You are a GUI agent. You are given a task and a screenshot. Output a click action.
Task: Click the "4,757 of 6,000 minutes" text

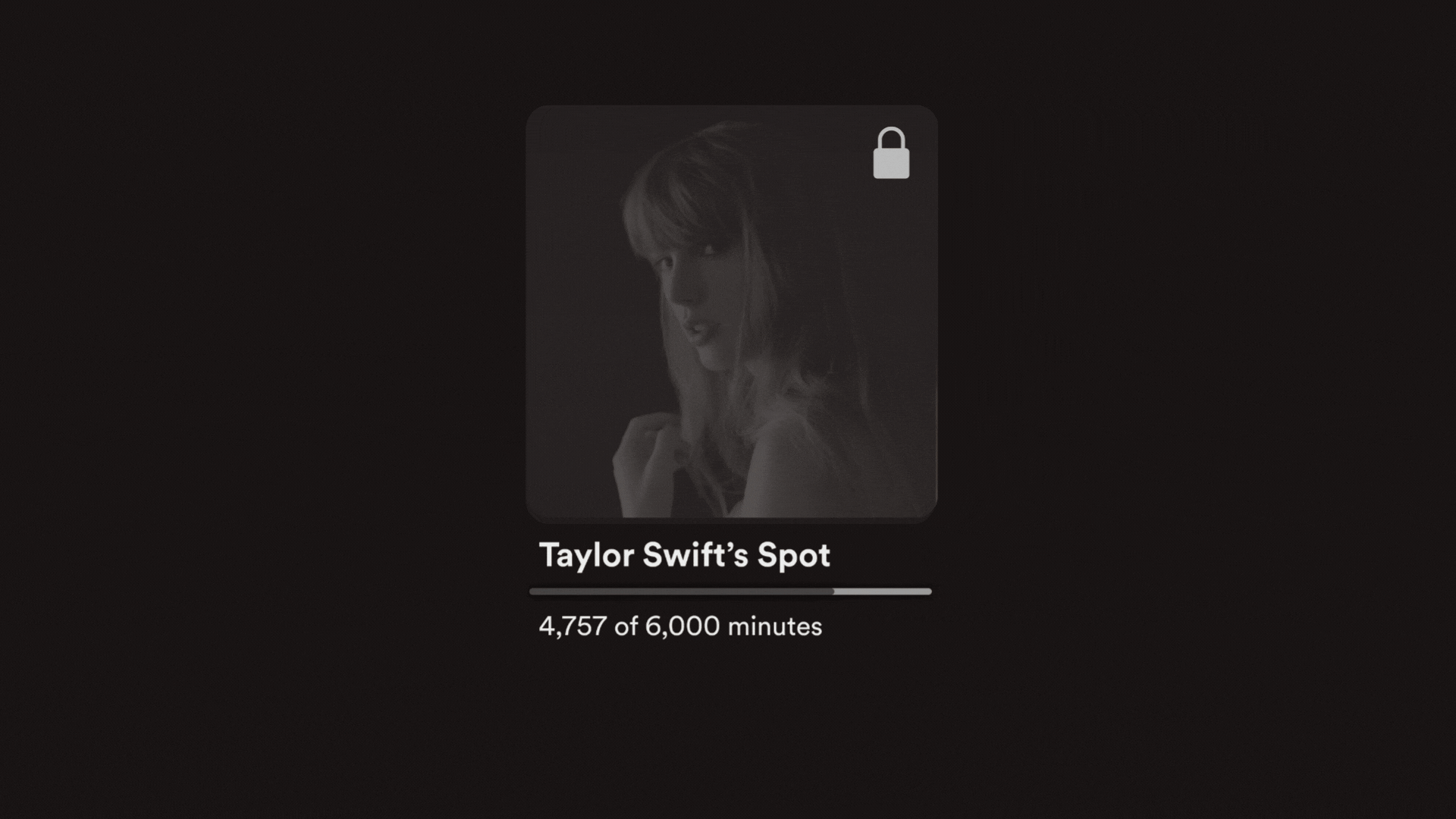coord(680,626)
